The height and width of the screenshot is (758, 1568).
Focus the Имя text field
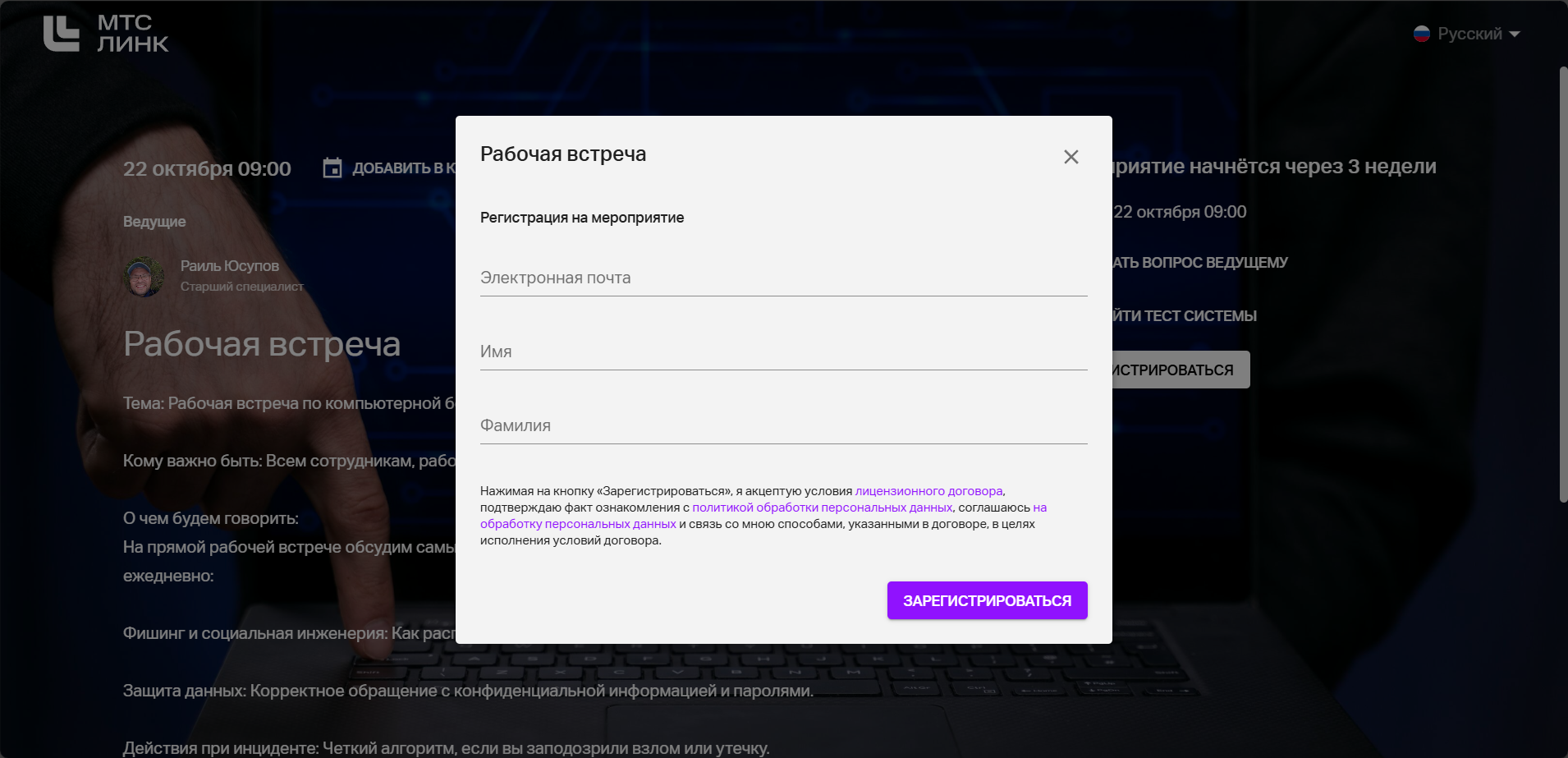click(x=783, y=352)
